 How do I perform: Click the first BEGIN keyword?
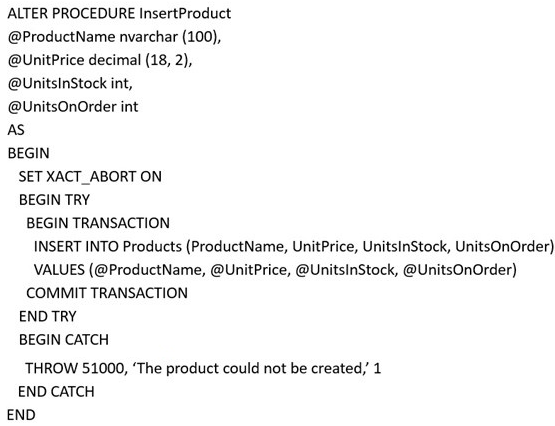29,153
